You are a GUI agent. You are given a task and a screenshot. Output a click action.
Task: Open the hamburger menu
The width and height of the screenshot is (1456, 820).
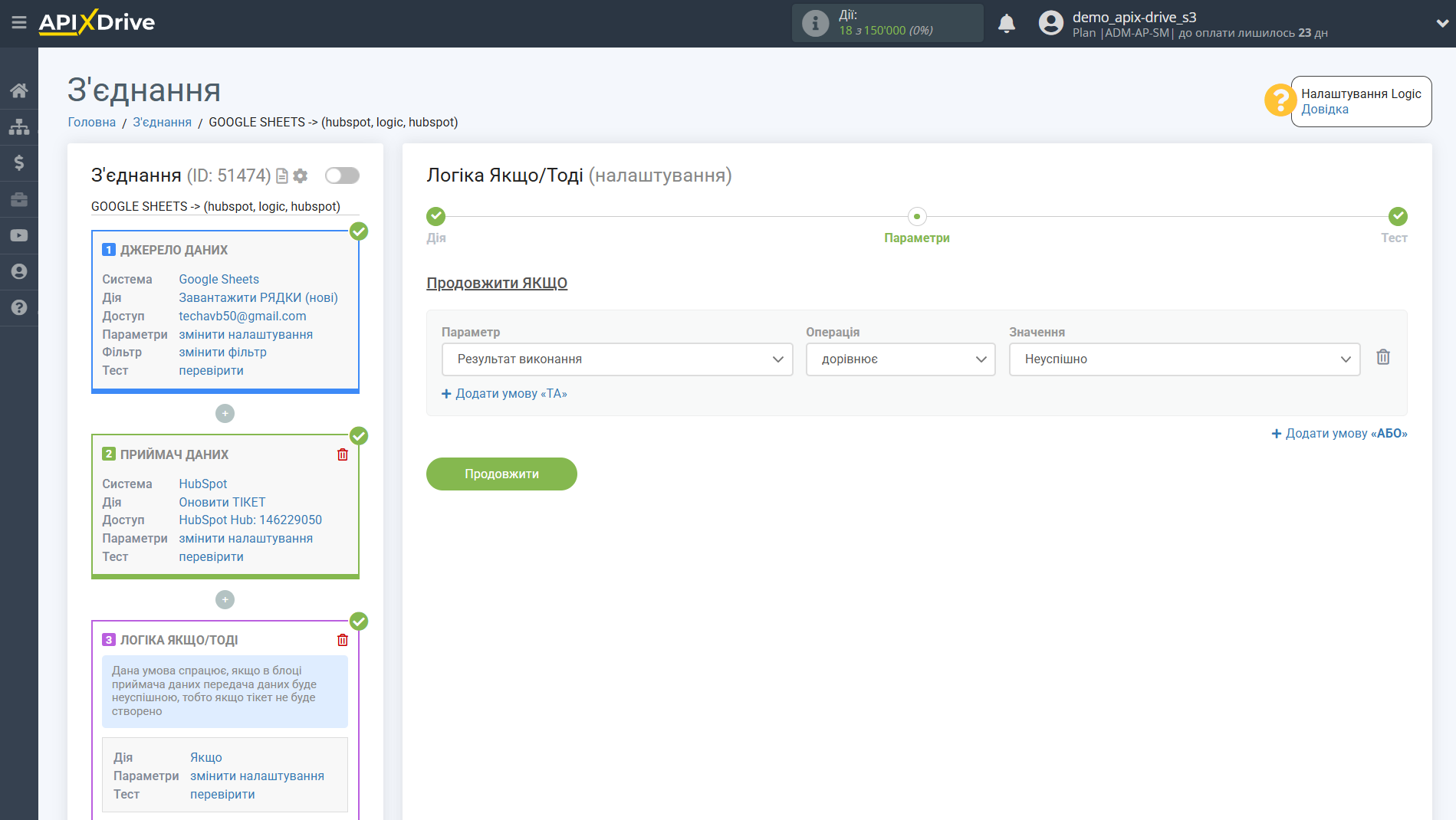(x=19, y=23)
